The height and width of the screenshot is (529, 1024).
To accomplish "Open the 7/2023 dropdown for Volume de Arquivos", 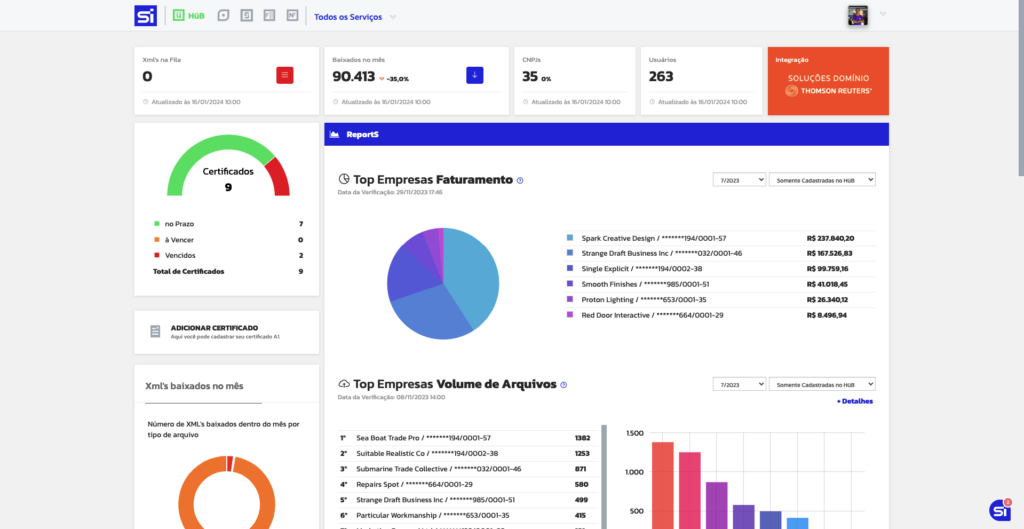I will click(x=740, y=384).
